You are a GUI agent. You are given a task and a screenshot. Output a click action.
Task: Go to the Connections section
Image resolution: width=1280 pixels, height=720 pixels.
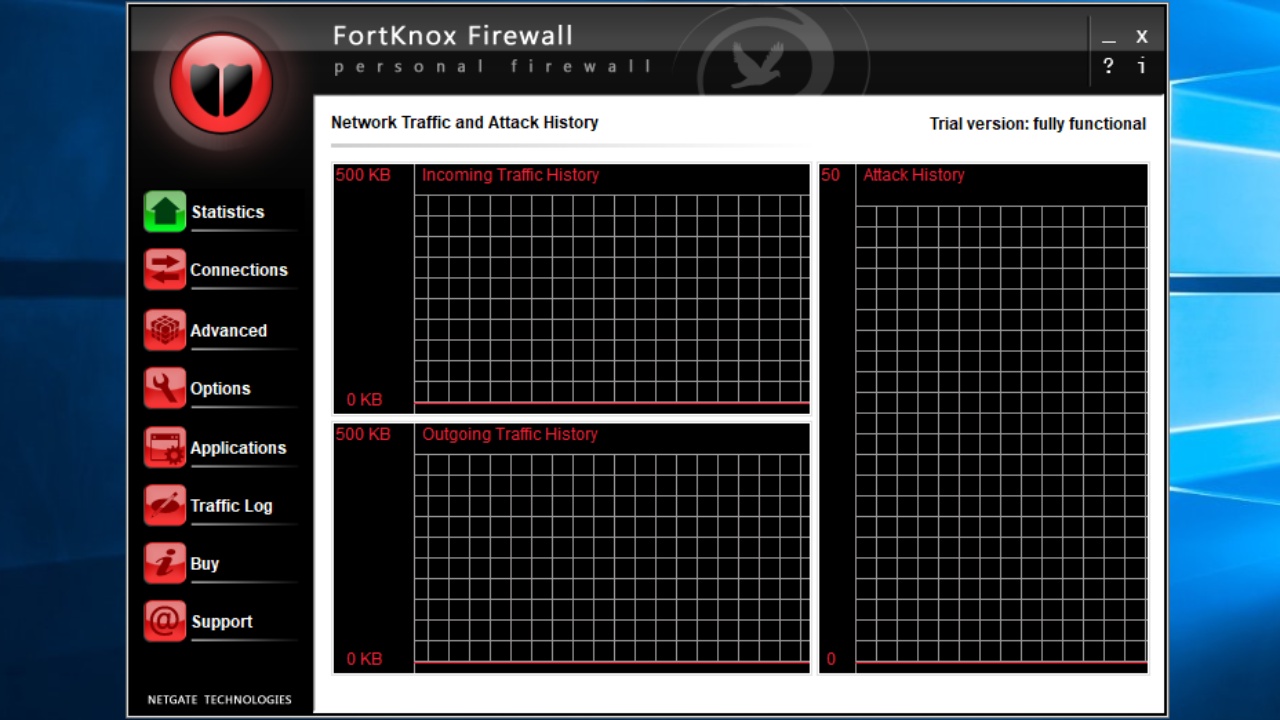(239, 270)
